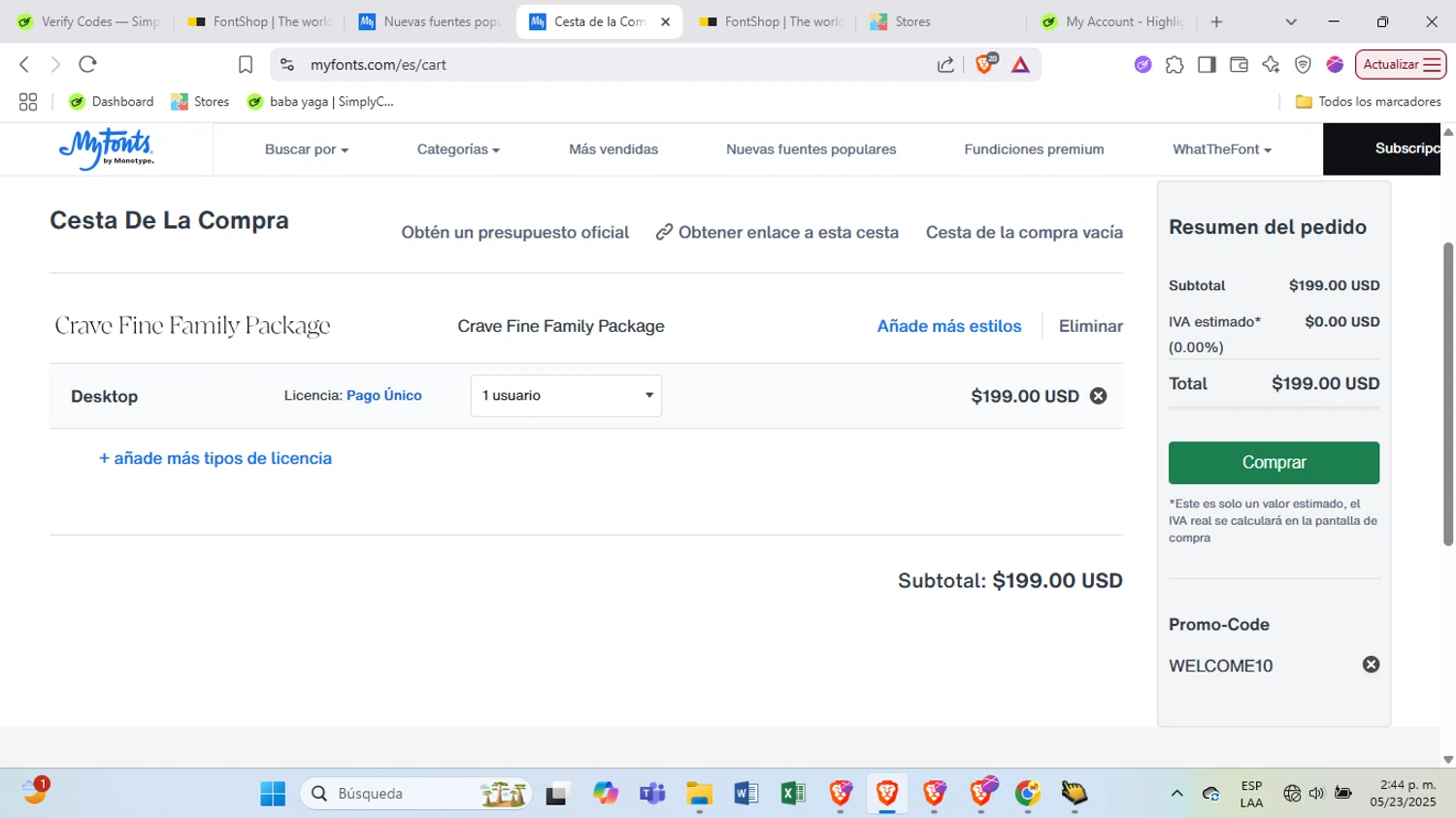
Task: Reload the page
Action: tap(87, 64)
